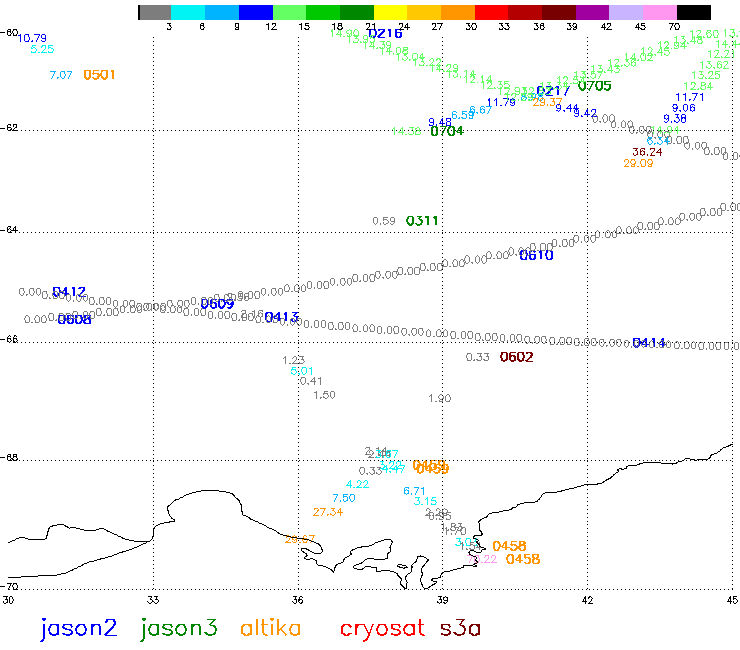Select the green 12.84 value
This screenshot has width=740, height=650.
point(698,86)
